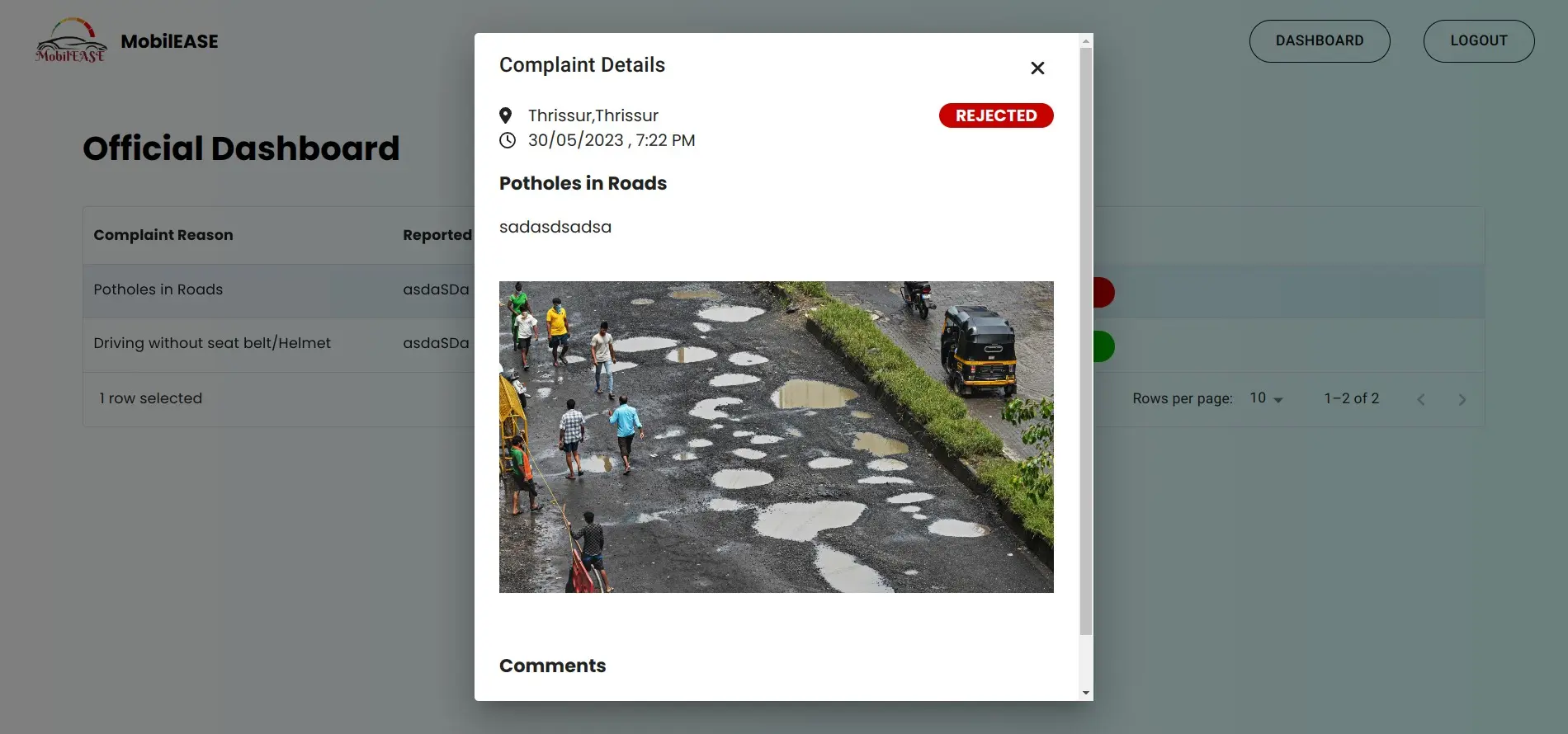This screenshot has height=734, width=1568.
Task: Click the Potholes in Roads heading in dialog
Action: coord(583,183)
